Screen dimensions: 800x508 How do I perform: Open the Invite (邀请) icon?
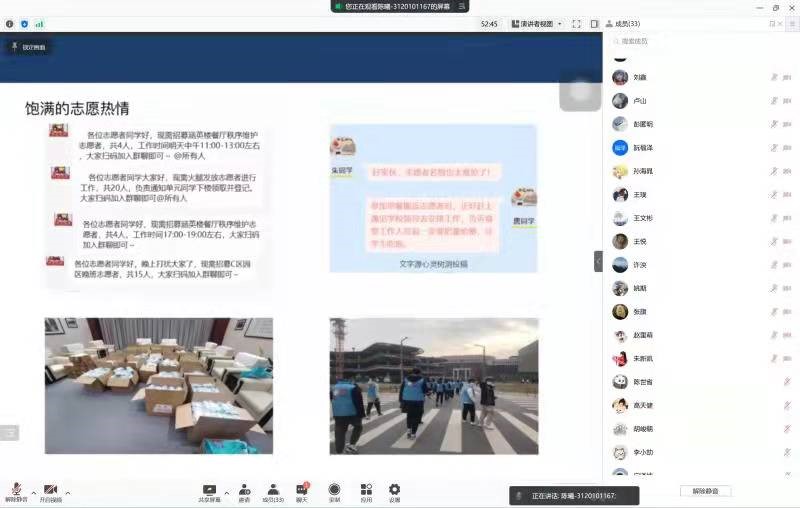[x=243, y=490]
